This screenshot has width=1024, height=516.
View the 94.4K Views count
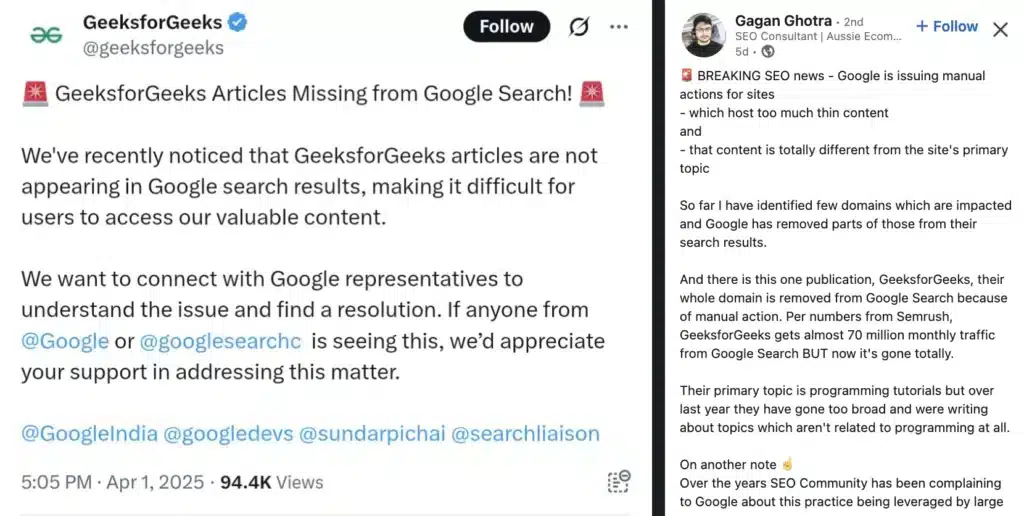coord(271,482)
